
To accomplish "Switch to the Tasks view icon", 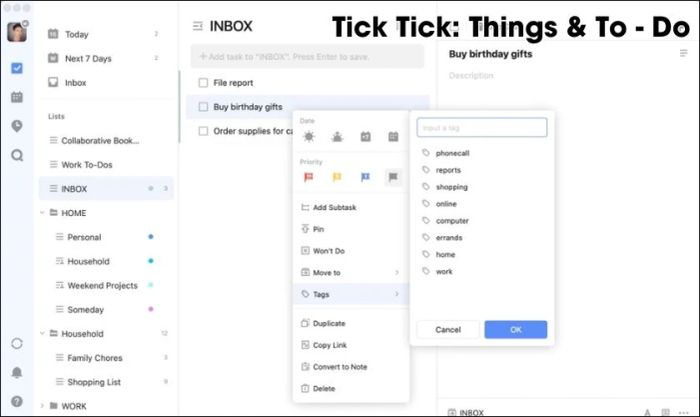I will click(17, 68).
